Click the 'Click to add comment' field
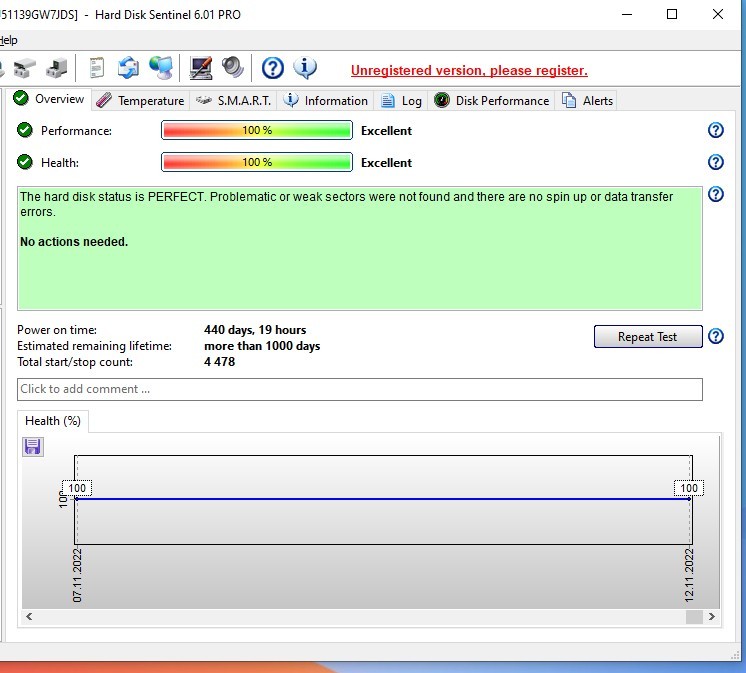The width and height of the screenshot is (746, 673). click(360, 390)
